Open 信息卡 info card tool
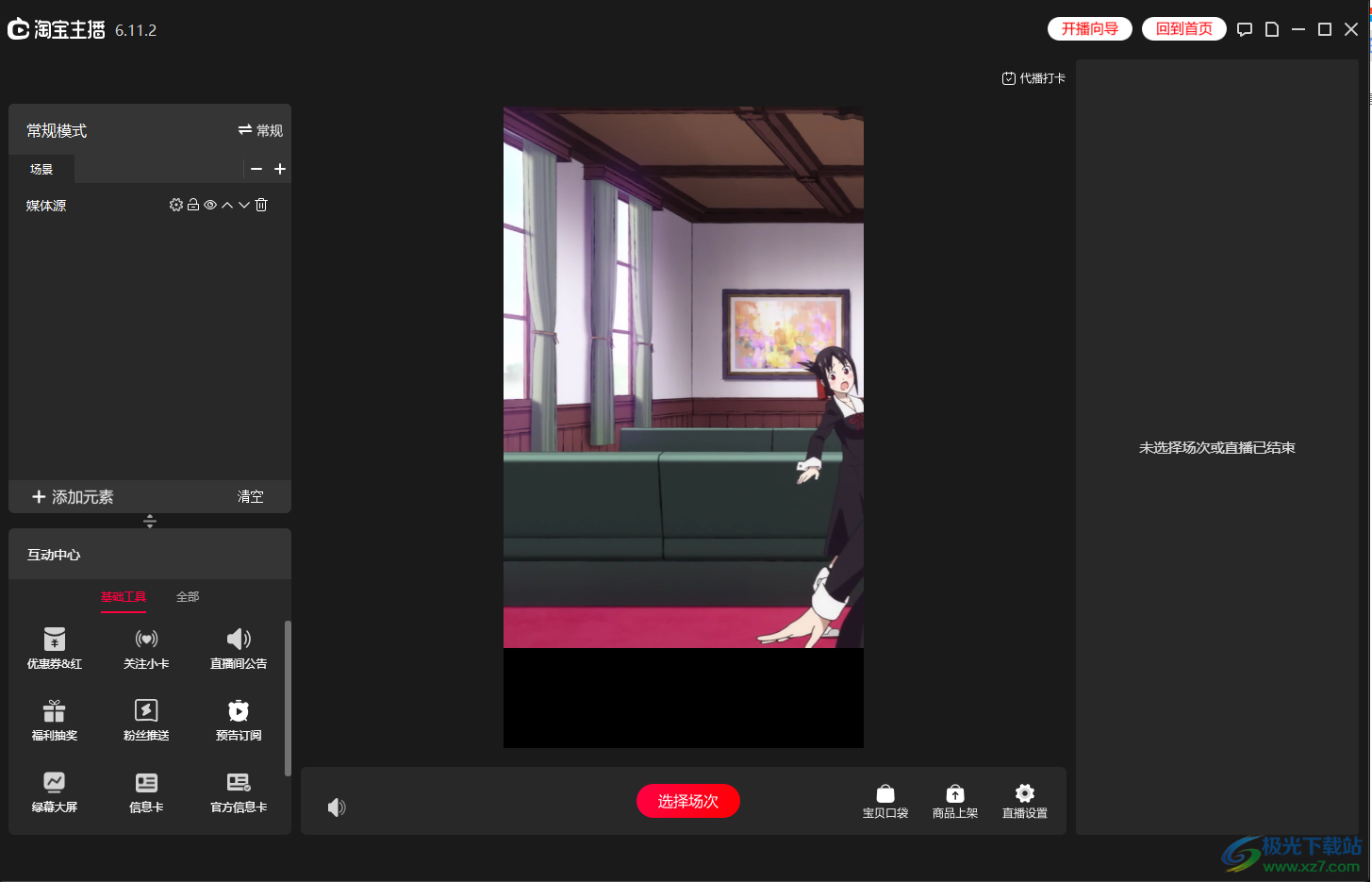 pos(146,791)
